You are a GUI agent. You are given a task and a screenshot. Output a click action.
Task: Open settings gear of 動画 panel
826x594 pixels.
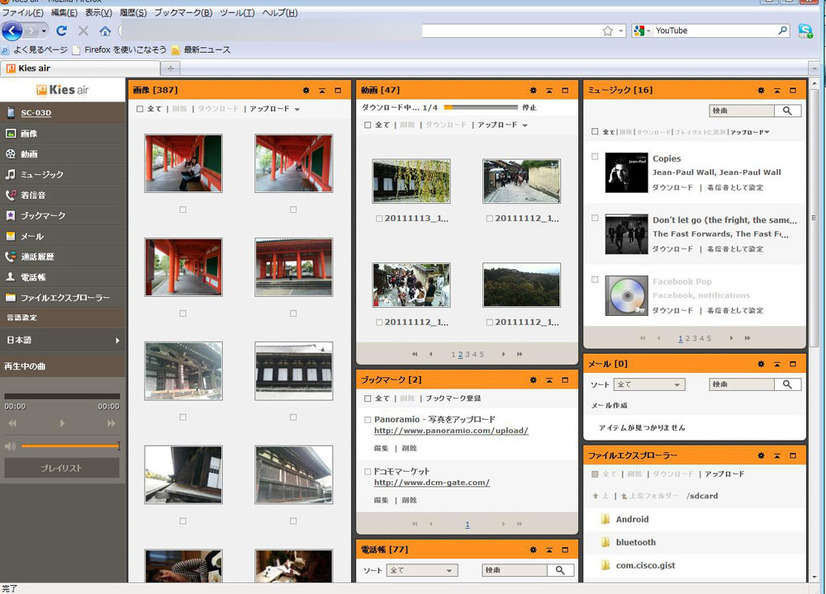tap(533, 90)
